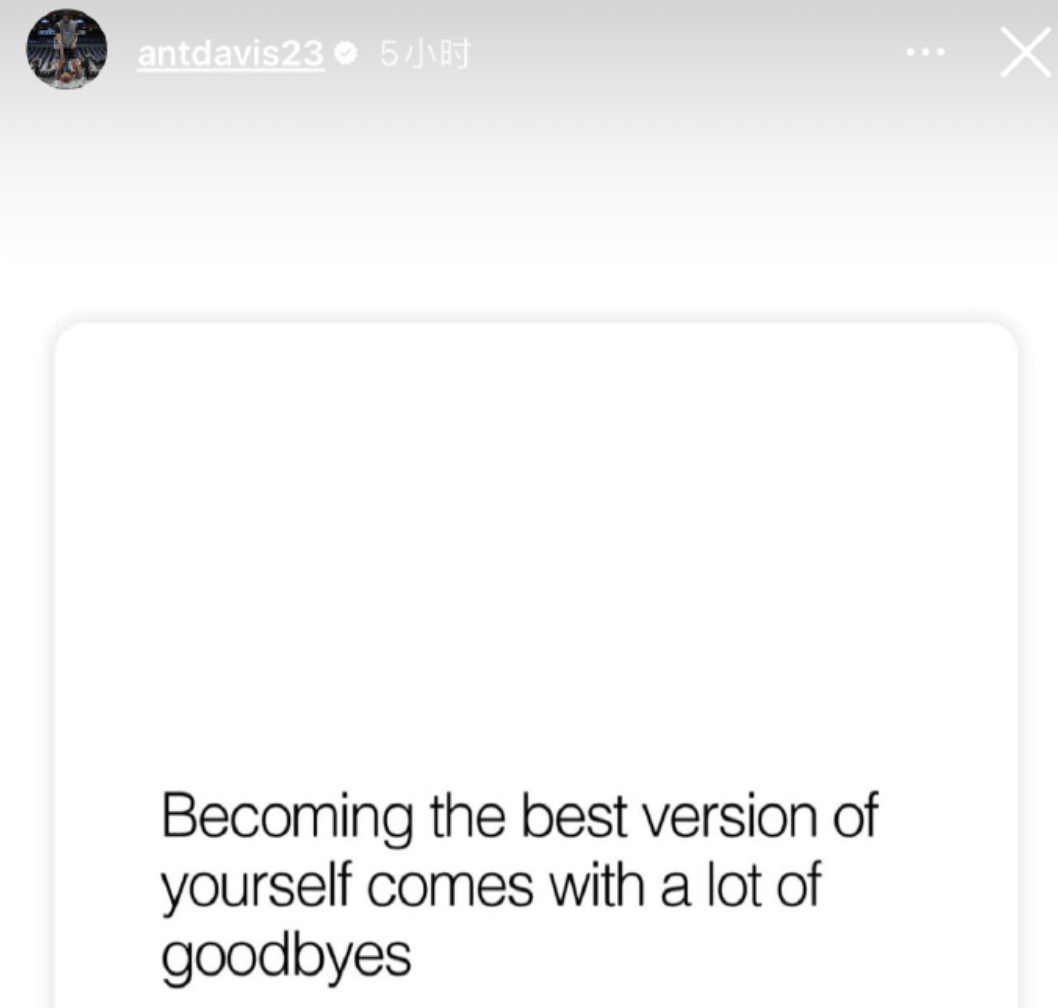The width and height of the screenshot is (1058, 1008).
Task: Open the antdavis23 username link
Action: (x=230, y=53)
